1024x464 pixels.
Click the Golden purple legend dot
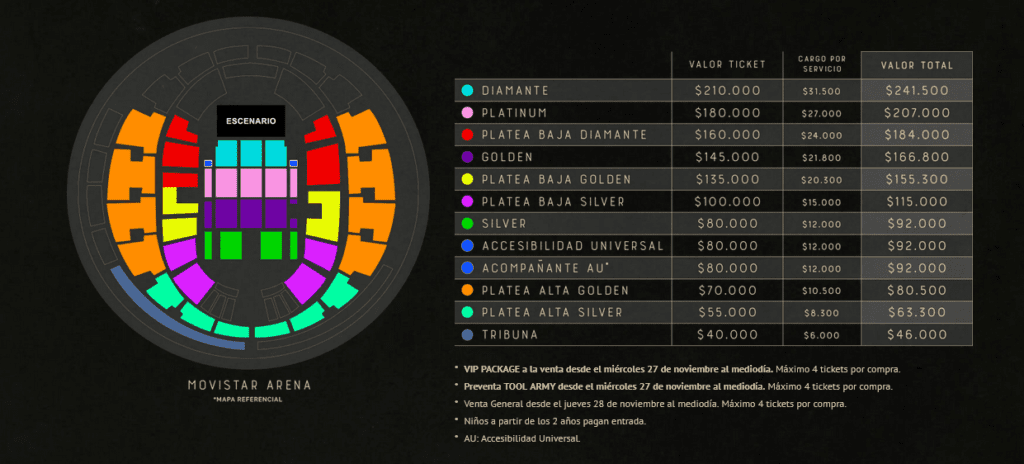(x=467, y=157)
